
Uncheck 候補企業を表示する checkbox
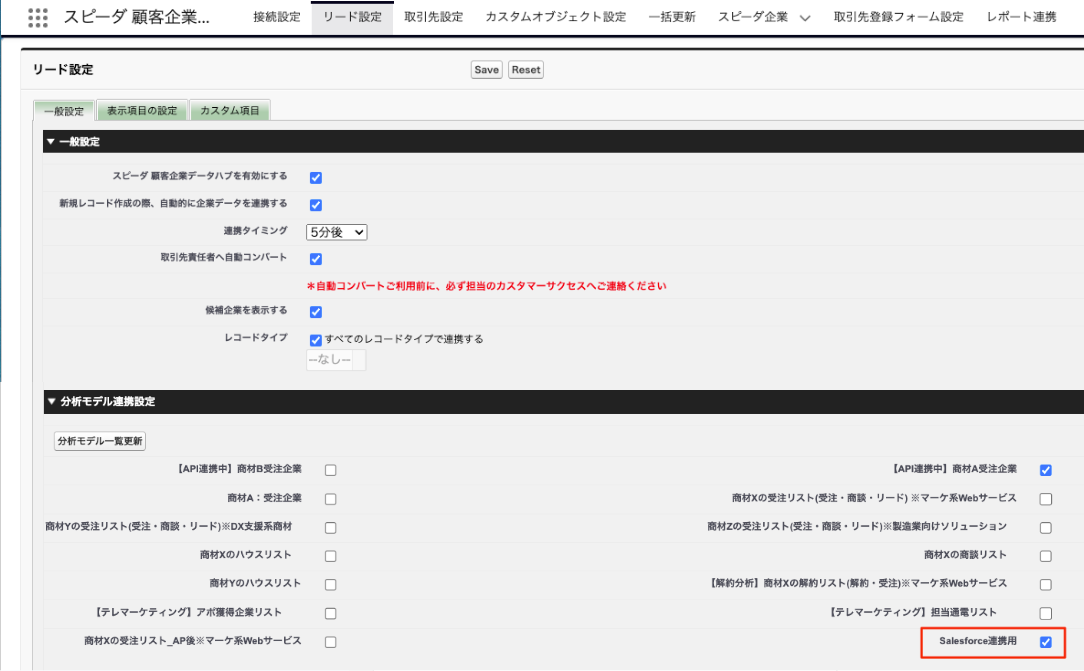pyautogui.click(x=315, y=311)
